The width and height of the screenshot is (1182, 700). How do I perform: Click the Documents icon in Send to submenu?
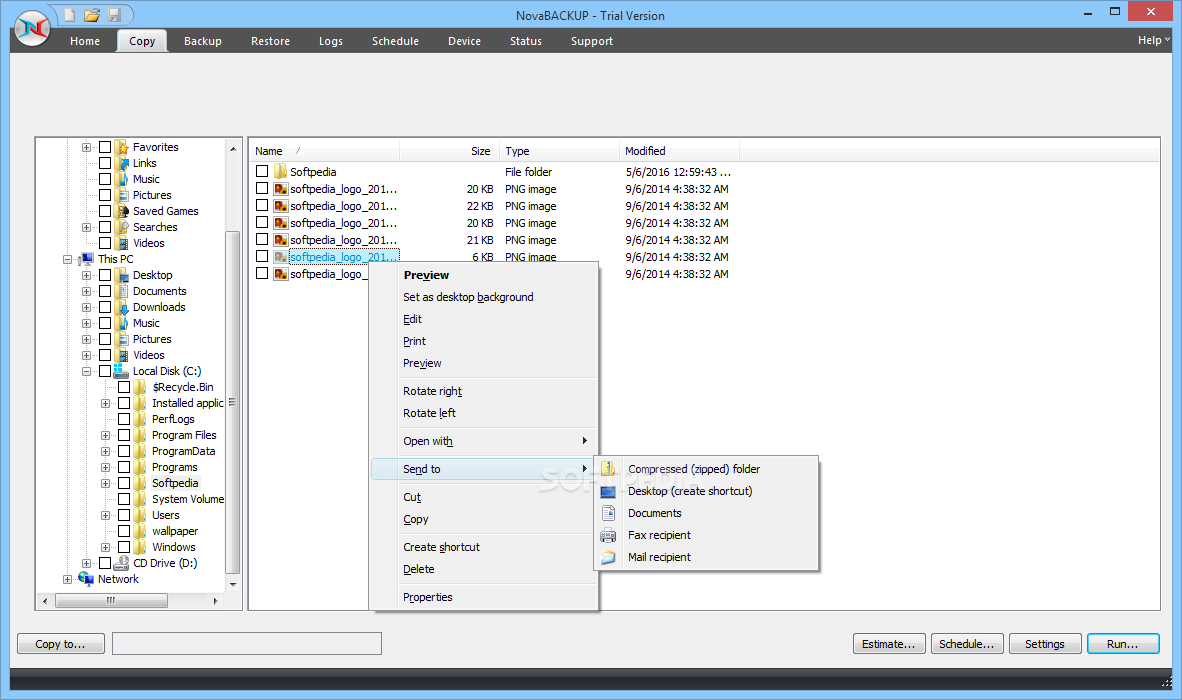(608, 513)
